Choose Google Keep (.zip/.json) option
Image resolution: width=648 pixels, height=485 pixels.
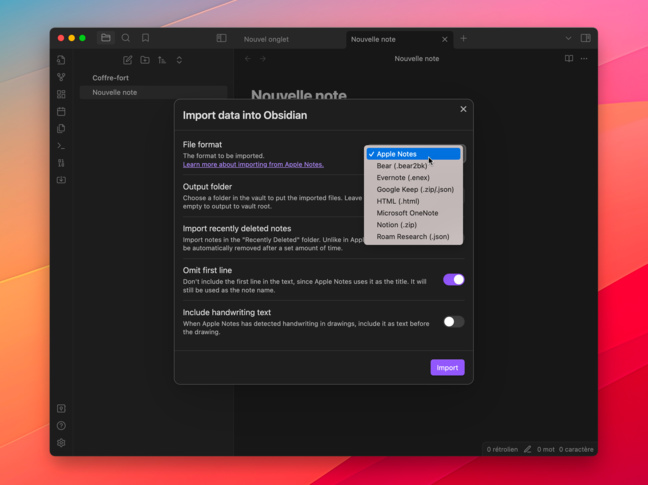click(413, 190)
